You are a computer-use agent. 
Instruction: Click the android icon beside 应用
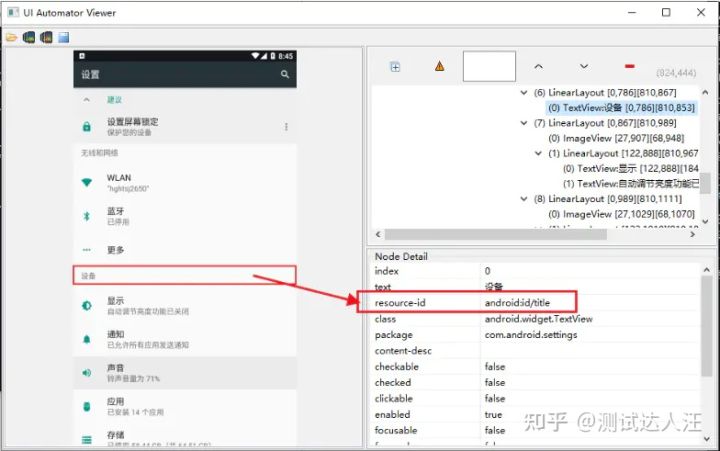tap(86, 406)
